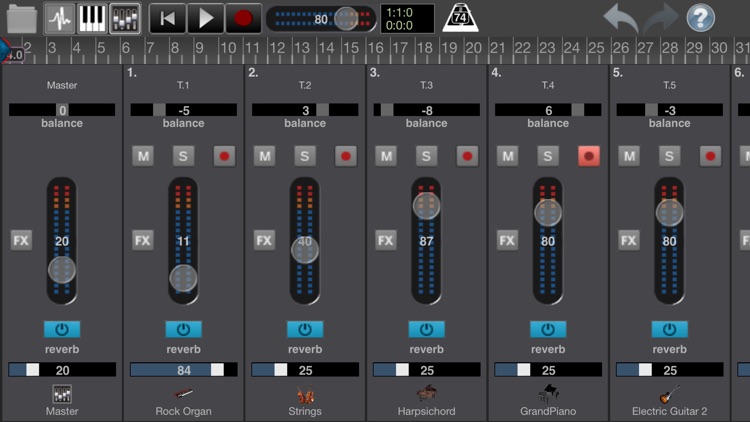Toggle reverb power on Rock Organ track
This screenshot has width=750, height=422.
click(183, 329)
